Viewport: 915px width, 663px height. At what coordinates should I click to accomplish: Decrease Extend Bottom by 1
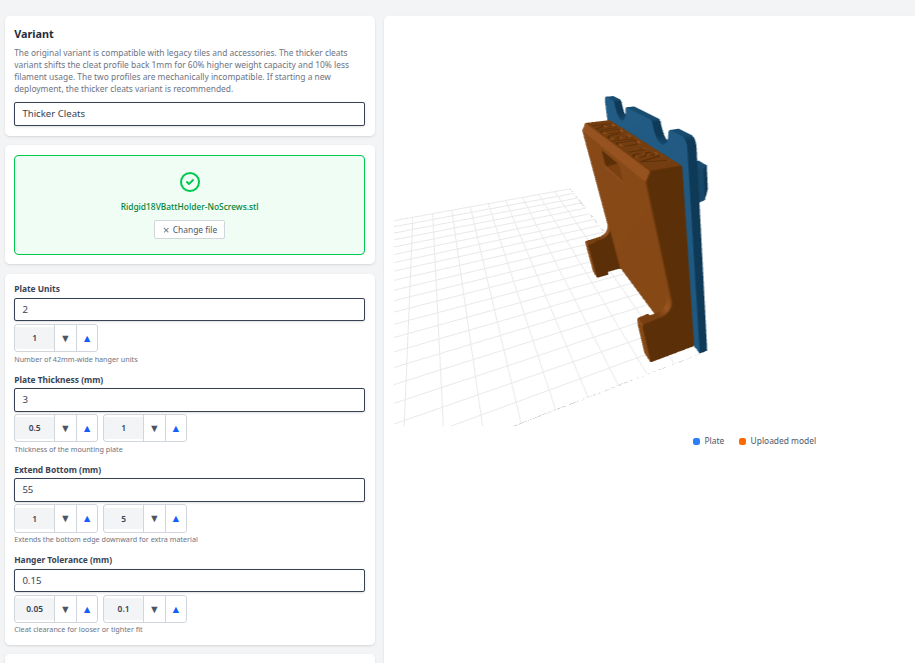pos(65,519)
